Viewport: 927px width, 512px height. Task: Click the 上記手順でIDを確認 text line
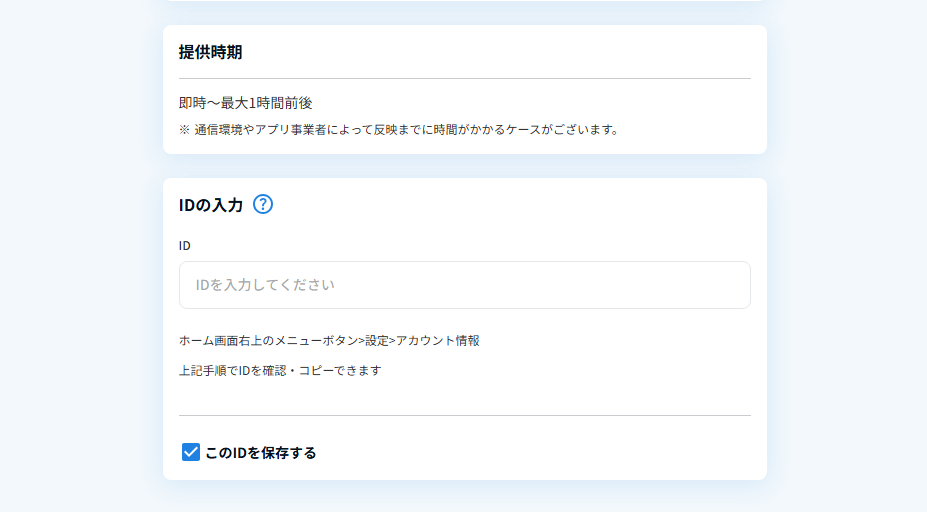click(280, 371)
